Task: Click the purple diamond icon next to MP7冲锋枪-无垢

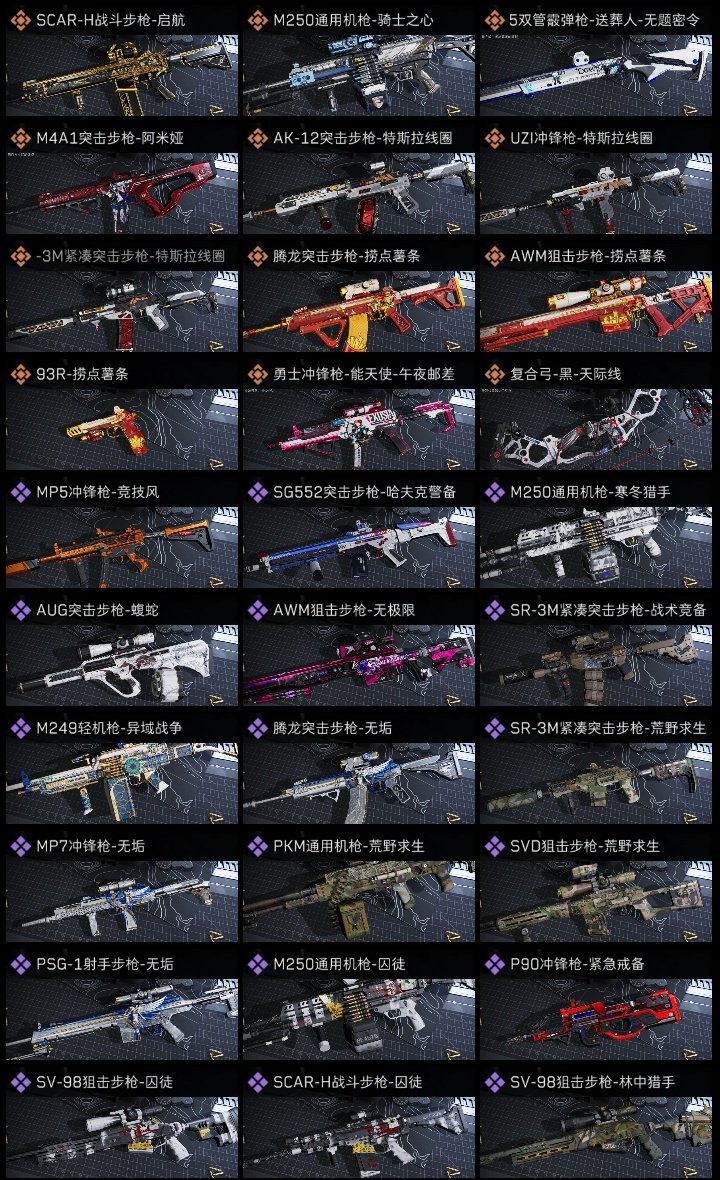Action: coord(20,846)
